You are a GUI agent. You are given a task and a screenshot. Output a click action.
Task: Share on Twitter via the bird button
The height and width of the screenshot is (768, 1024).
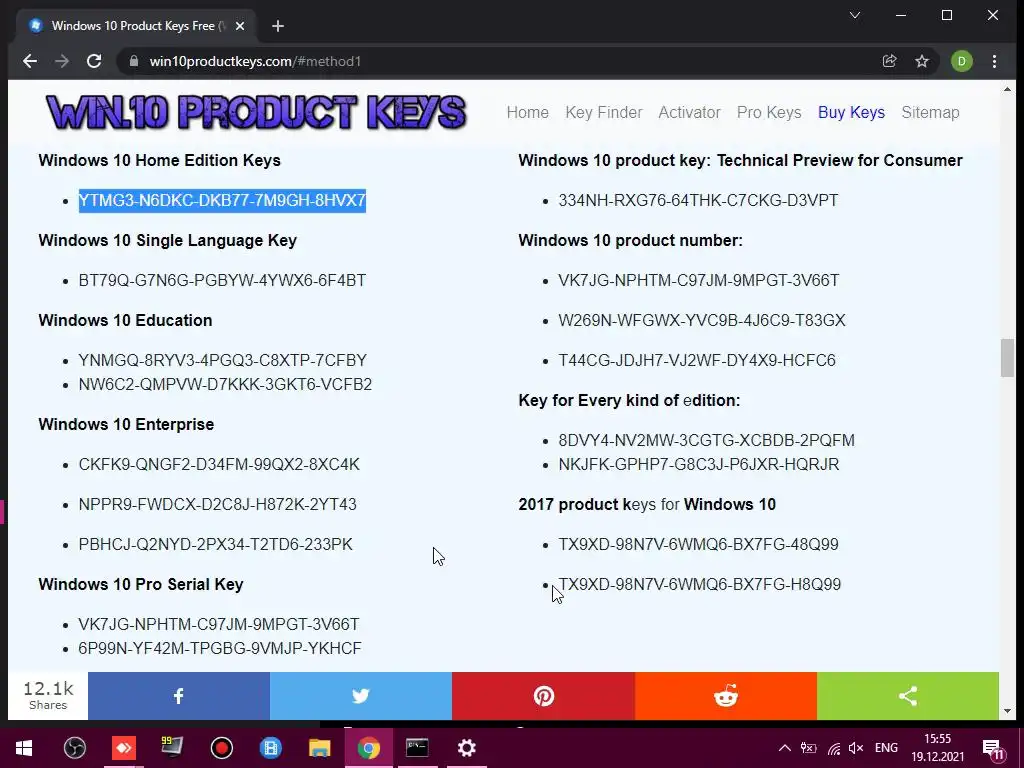pos(360,696)
